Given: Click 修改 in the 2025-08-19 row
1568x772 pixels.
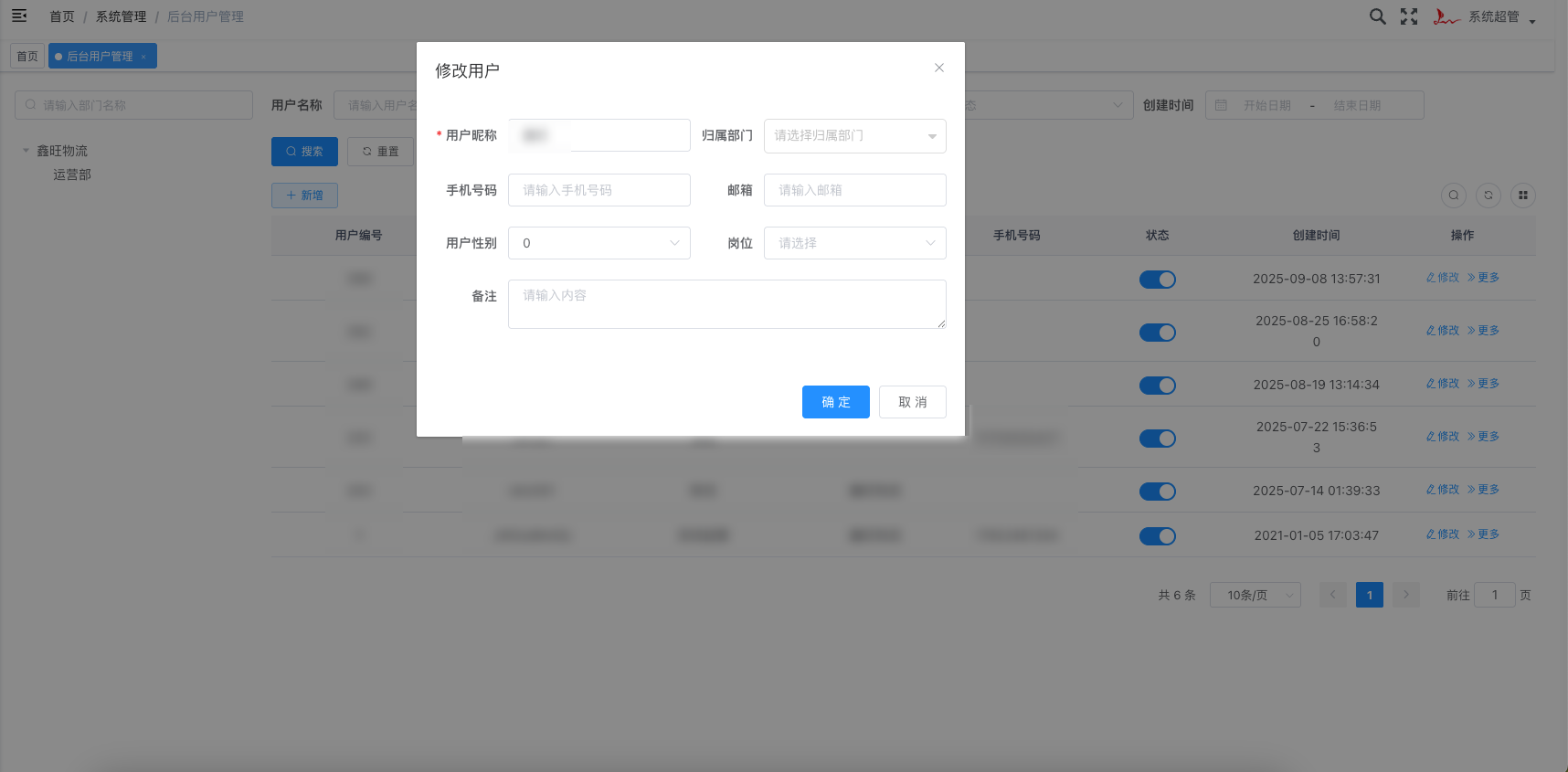Looking at the screenshot, I should point(1443,384).
